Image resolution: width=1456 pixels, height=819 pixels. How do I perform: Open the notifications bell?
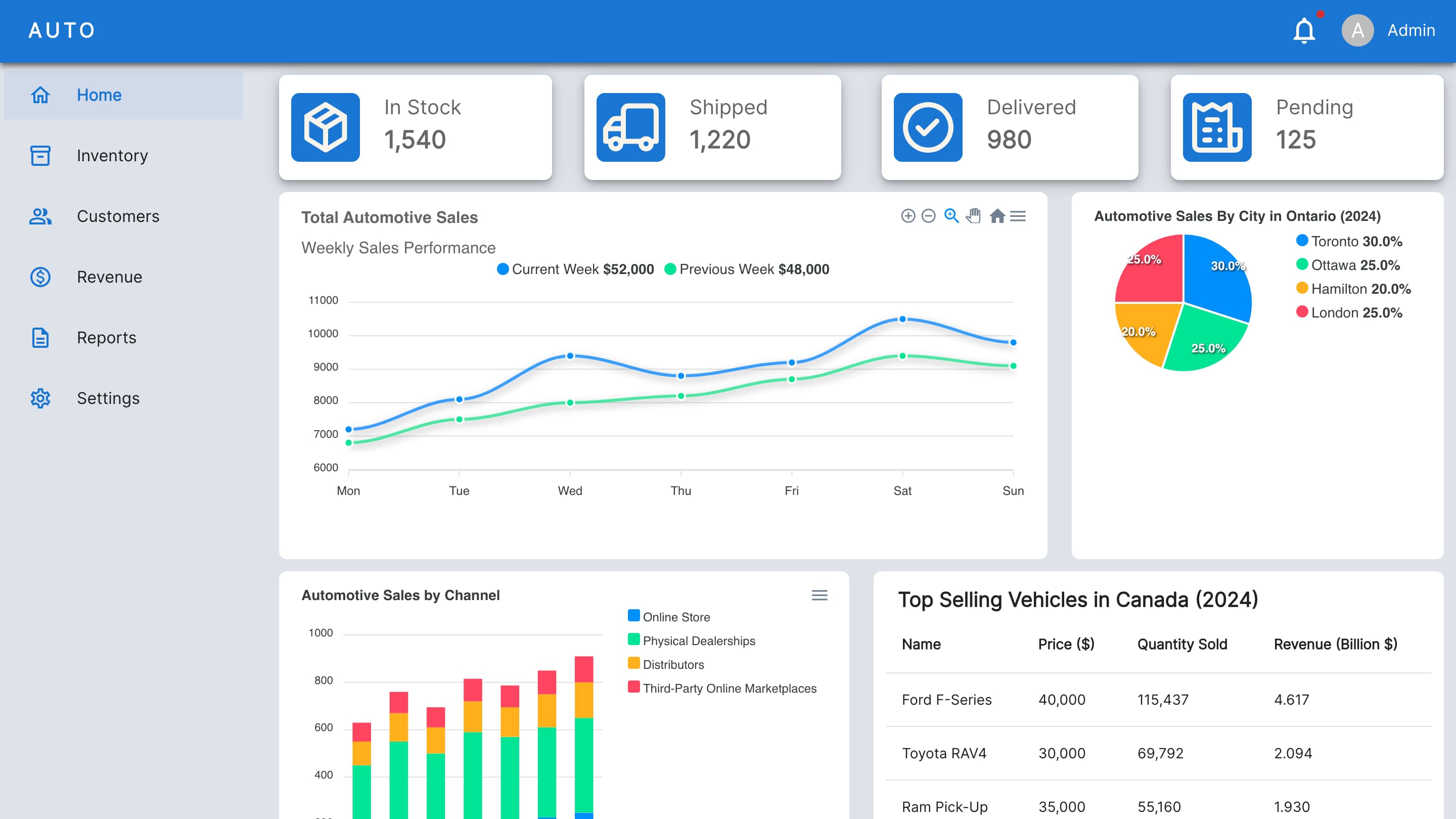point(1304,30)
